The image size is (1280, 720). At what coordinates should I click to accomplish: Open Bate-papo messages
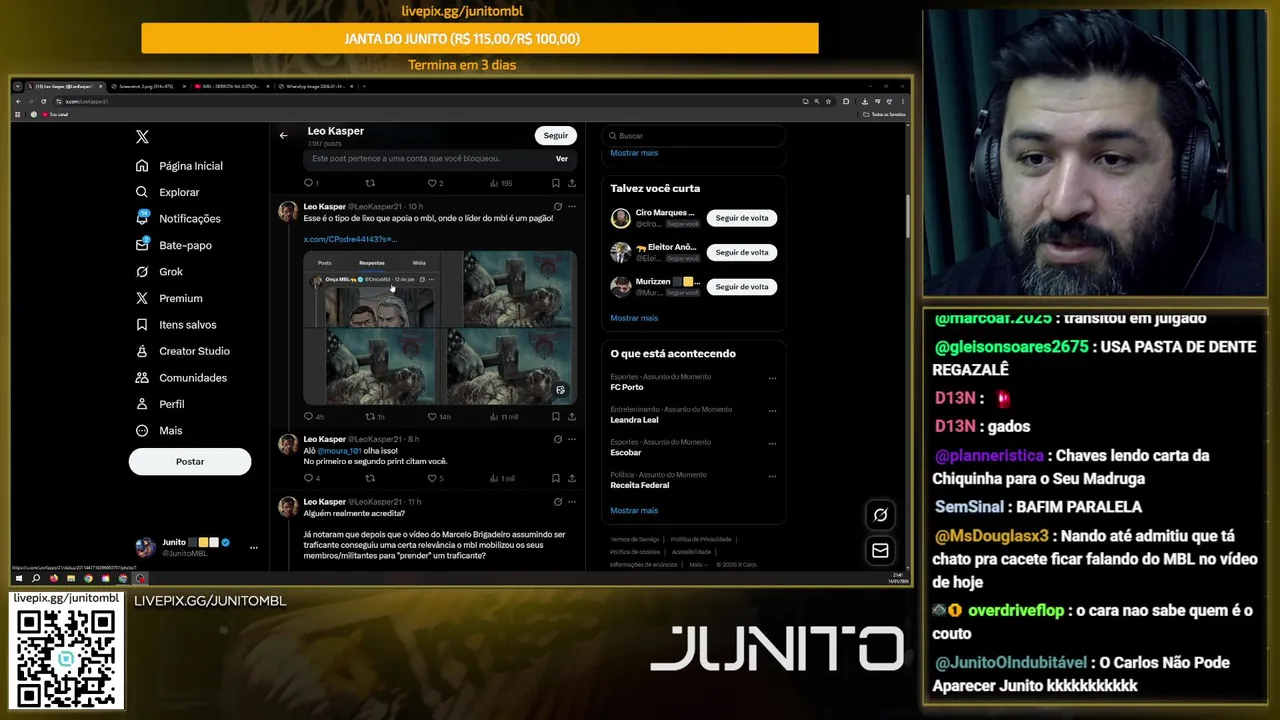point(174,245)
